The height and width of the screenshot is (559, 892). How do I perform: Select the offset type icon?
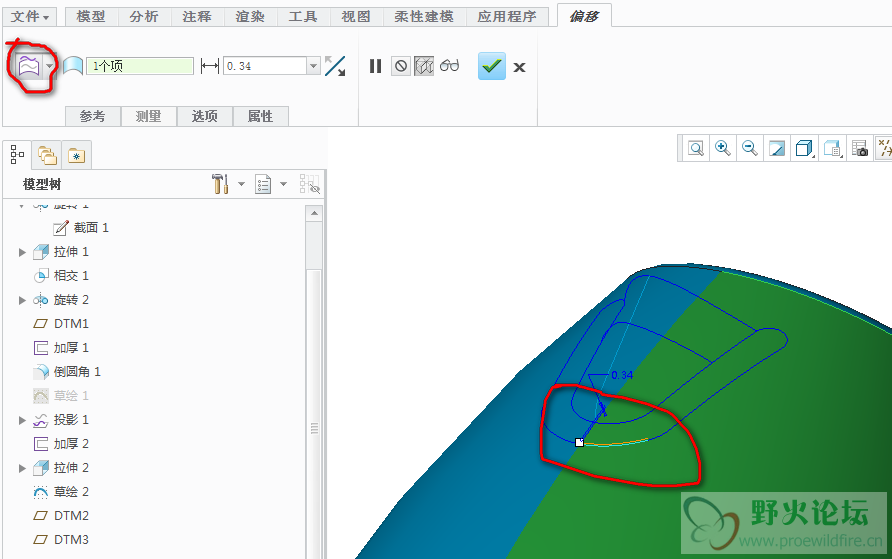29,67
